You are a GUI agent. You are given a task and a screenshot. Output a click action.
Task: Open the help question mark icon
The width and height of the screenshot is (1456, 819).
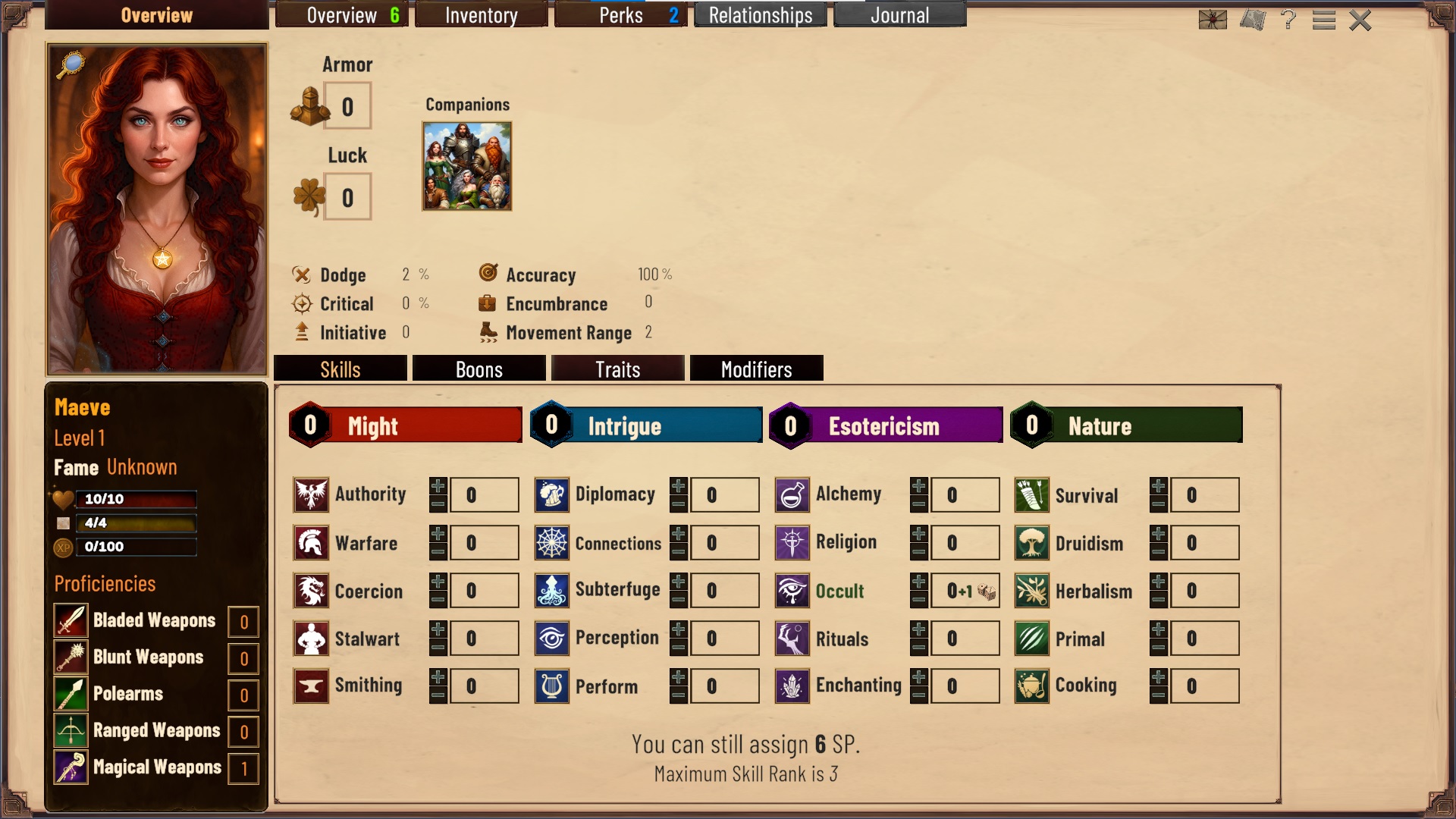[x=1288, y=19]
